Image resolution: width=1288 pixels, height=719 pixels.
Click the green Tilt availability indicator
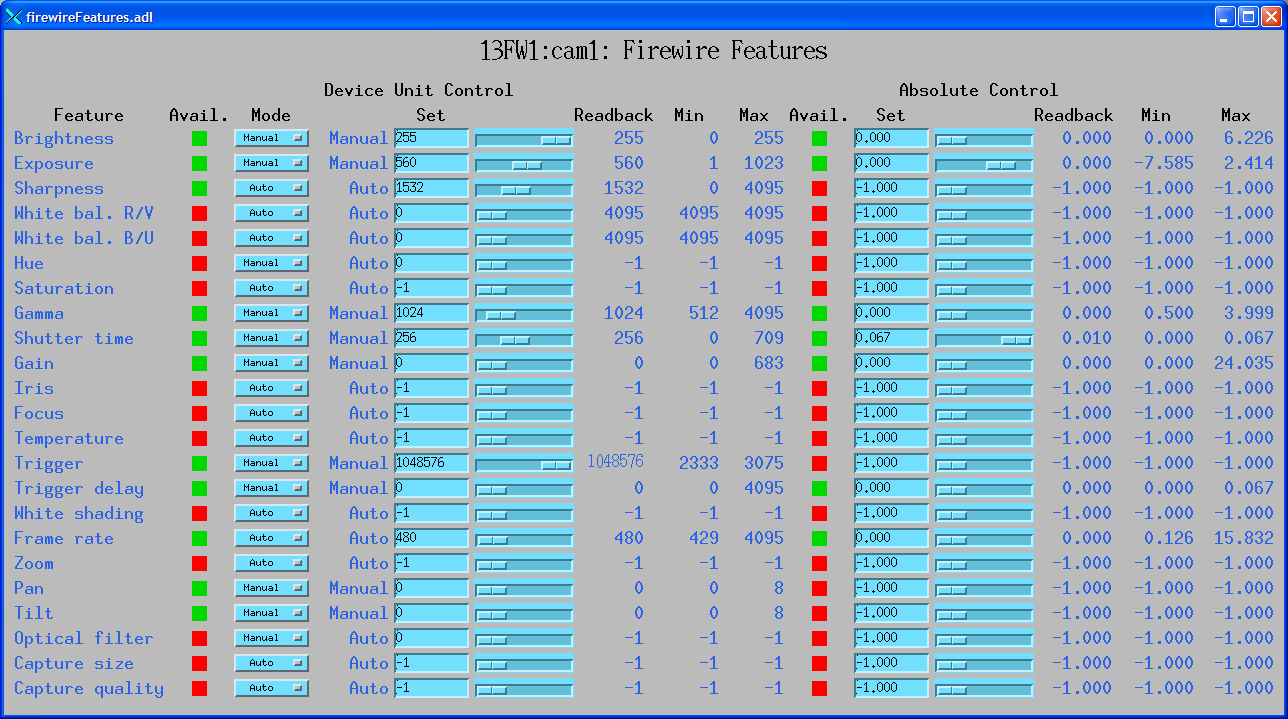(198, 613)
